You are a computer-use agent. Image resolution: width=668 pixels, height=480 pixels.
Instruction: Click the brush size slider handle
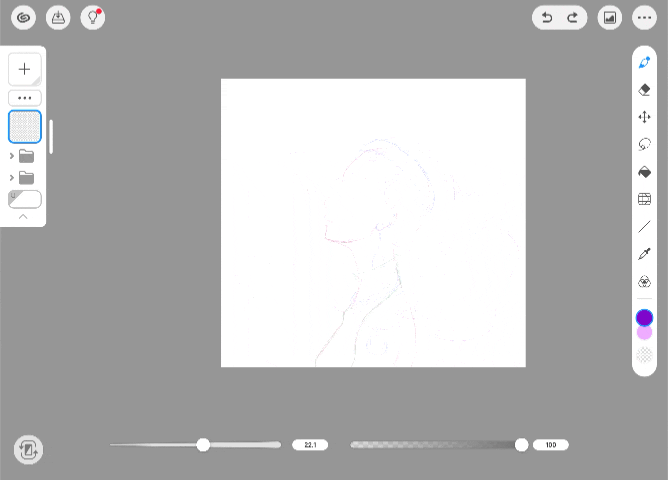203,445
